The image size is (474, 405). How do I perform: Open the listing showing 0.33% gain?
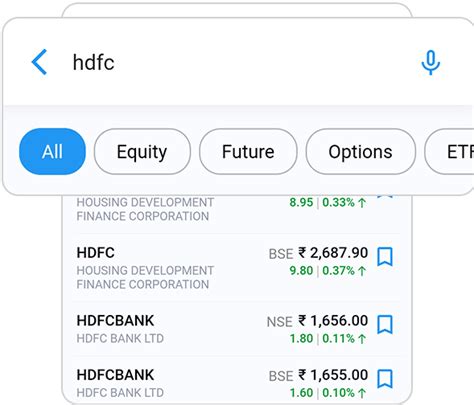pos(237,209)
